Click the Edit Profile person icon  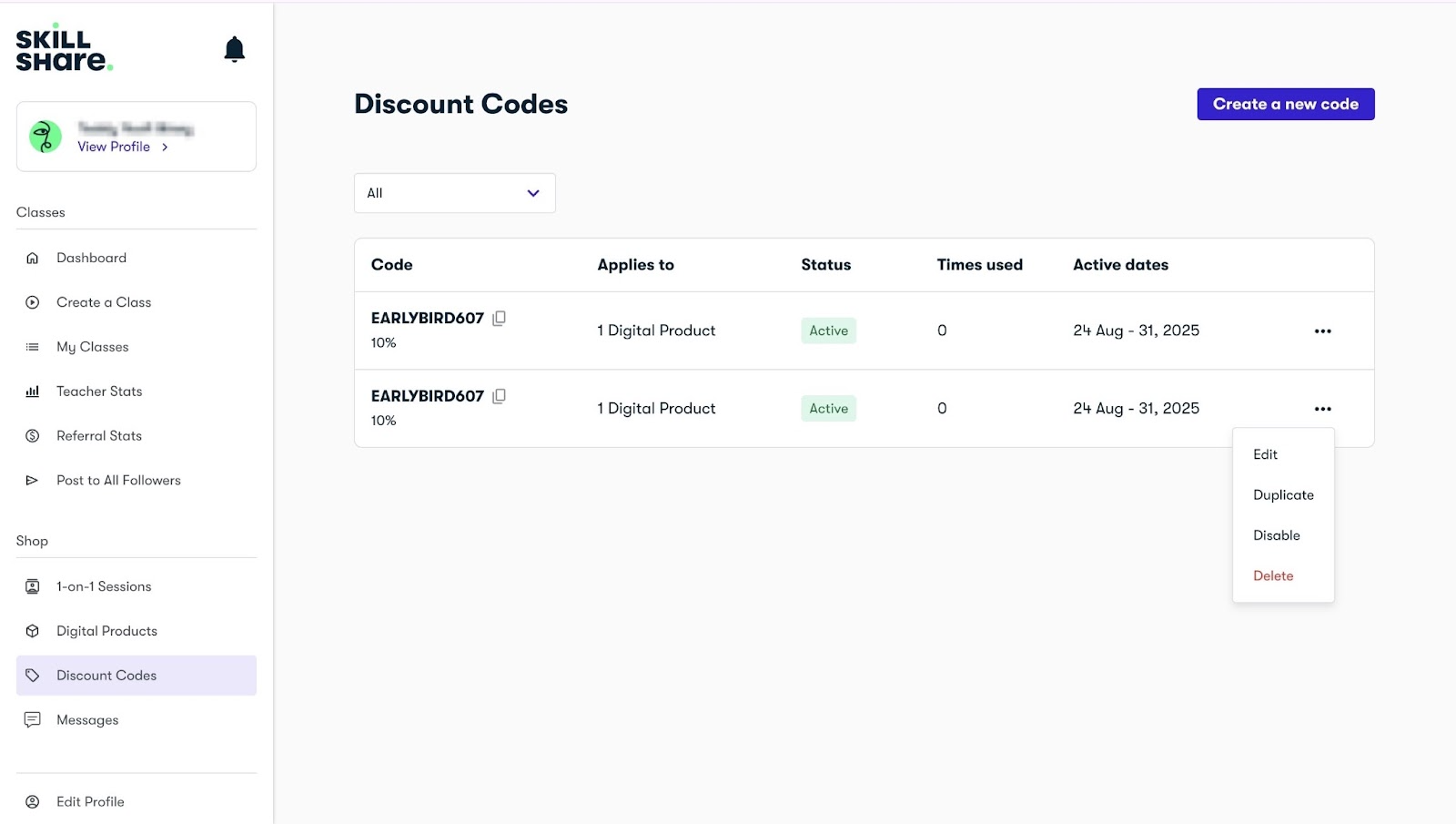tap(33, 802)
